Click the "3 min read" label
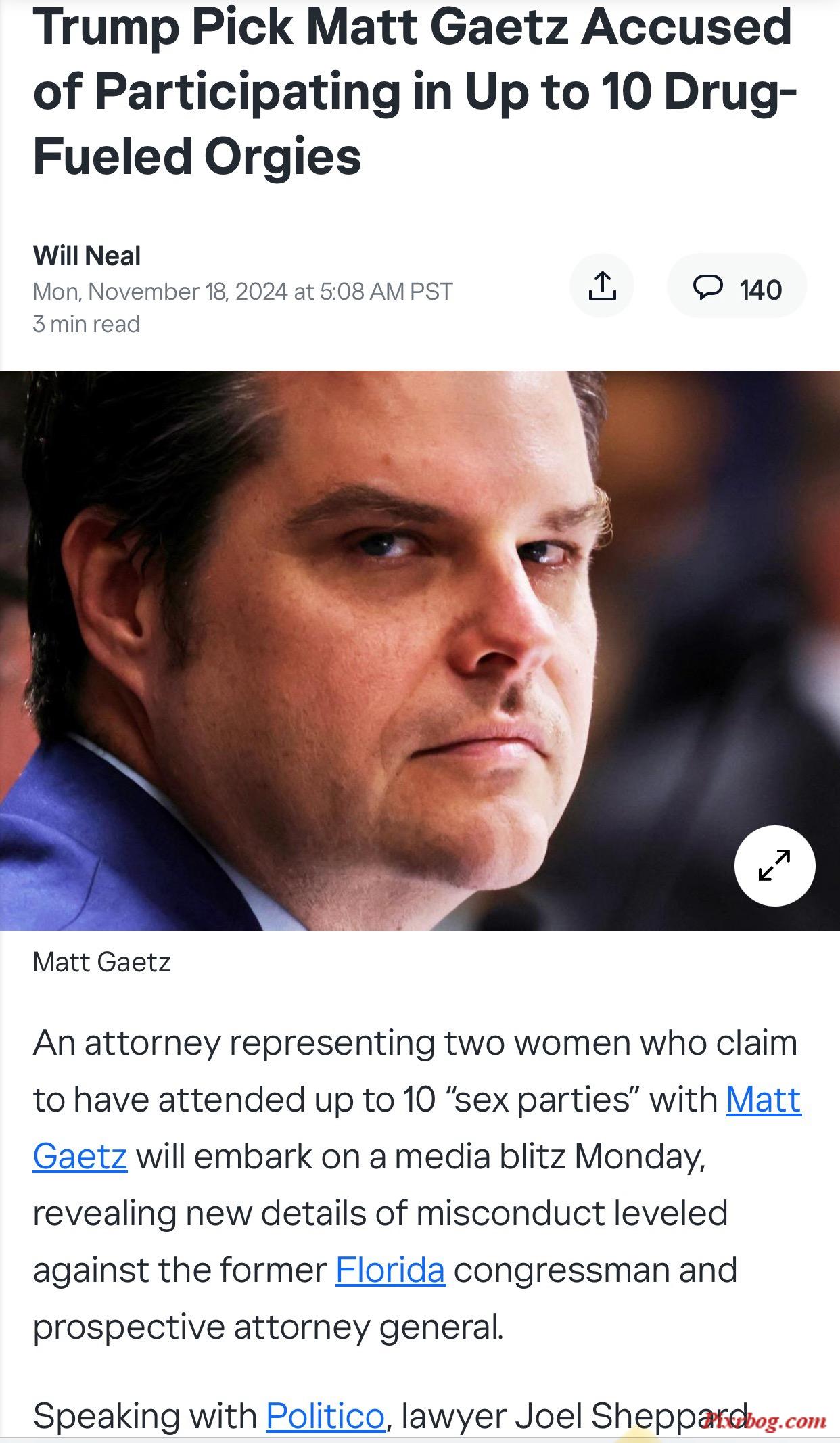This screenshot has width=840, height=1443. coord(87,324)
